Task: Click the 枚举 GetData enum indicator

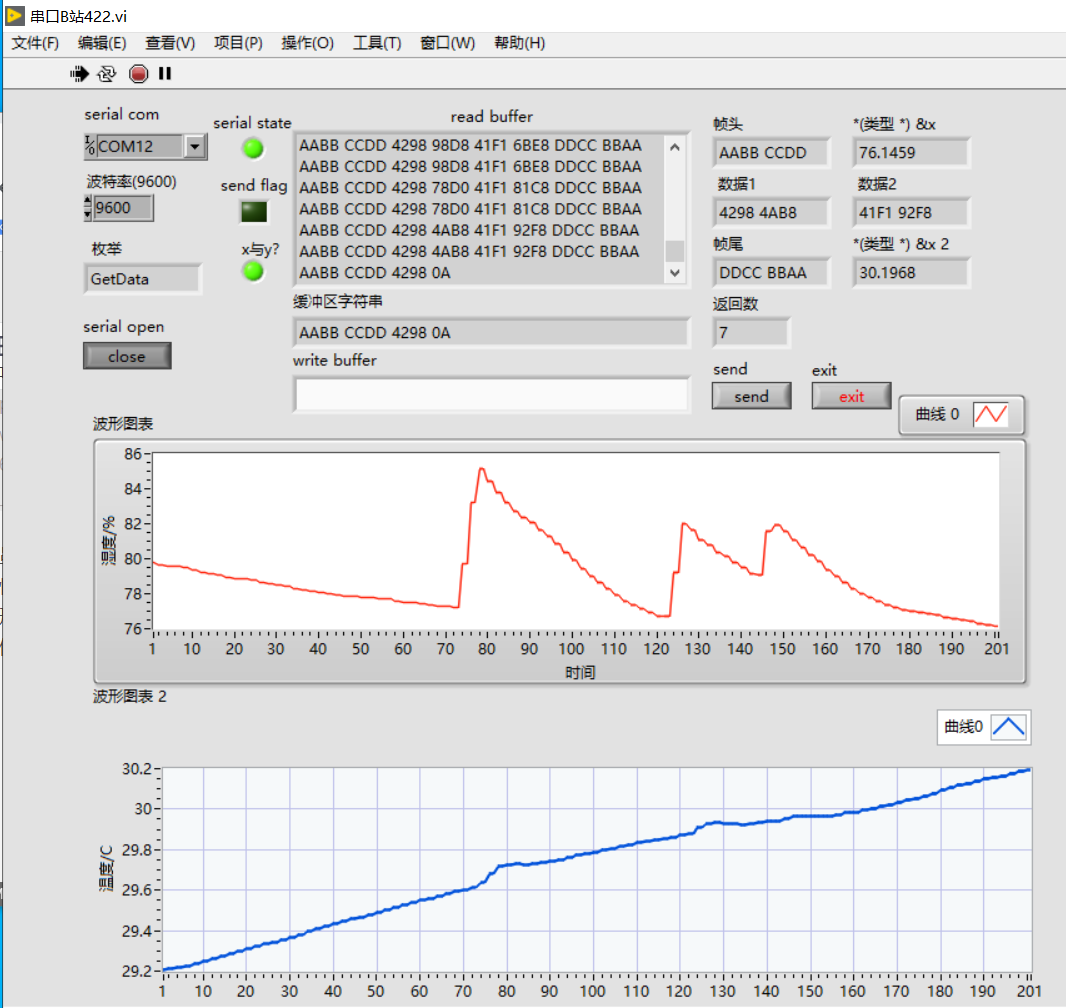Action: pos(143,279)
